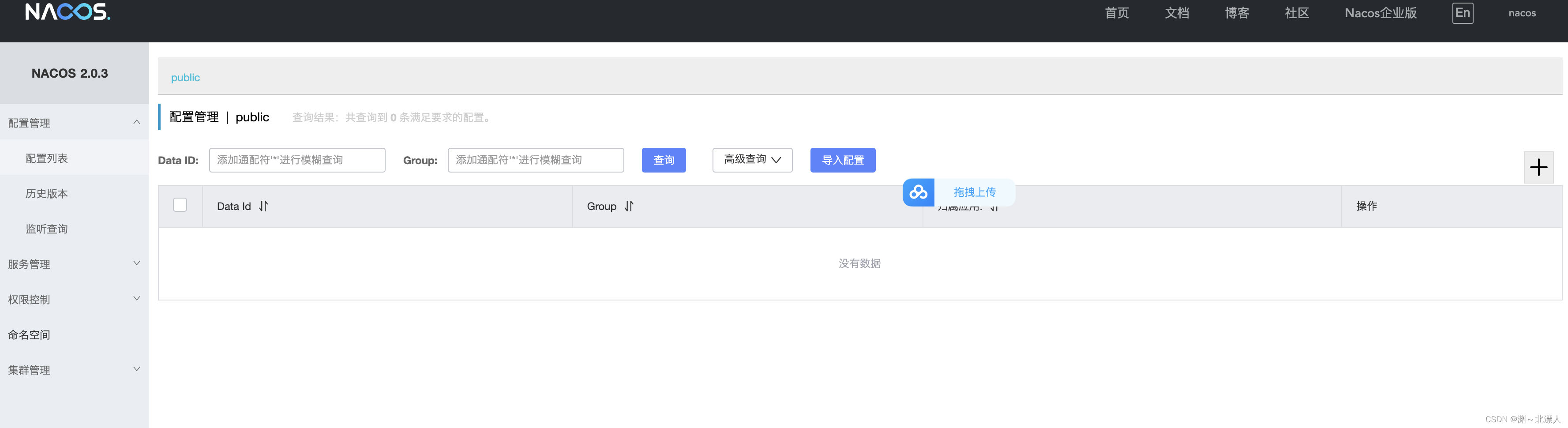Screen dimensions: 1568x428
Task: Click the 导入配置 button
Action: click(842, 160)
